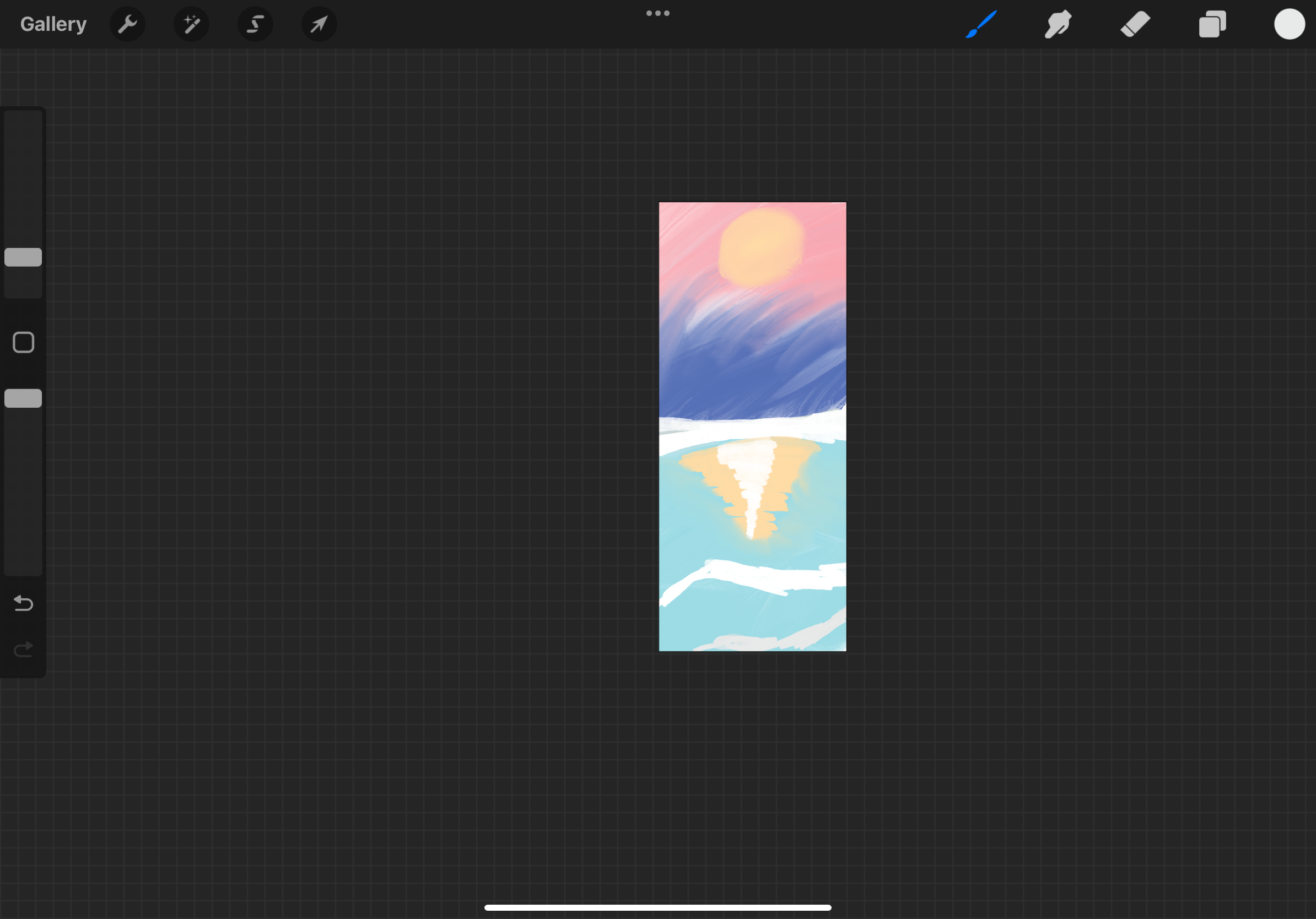
Task: Open the canvas options via three dots
Action: (657, 13)
